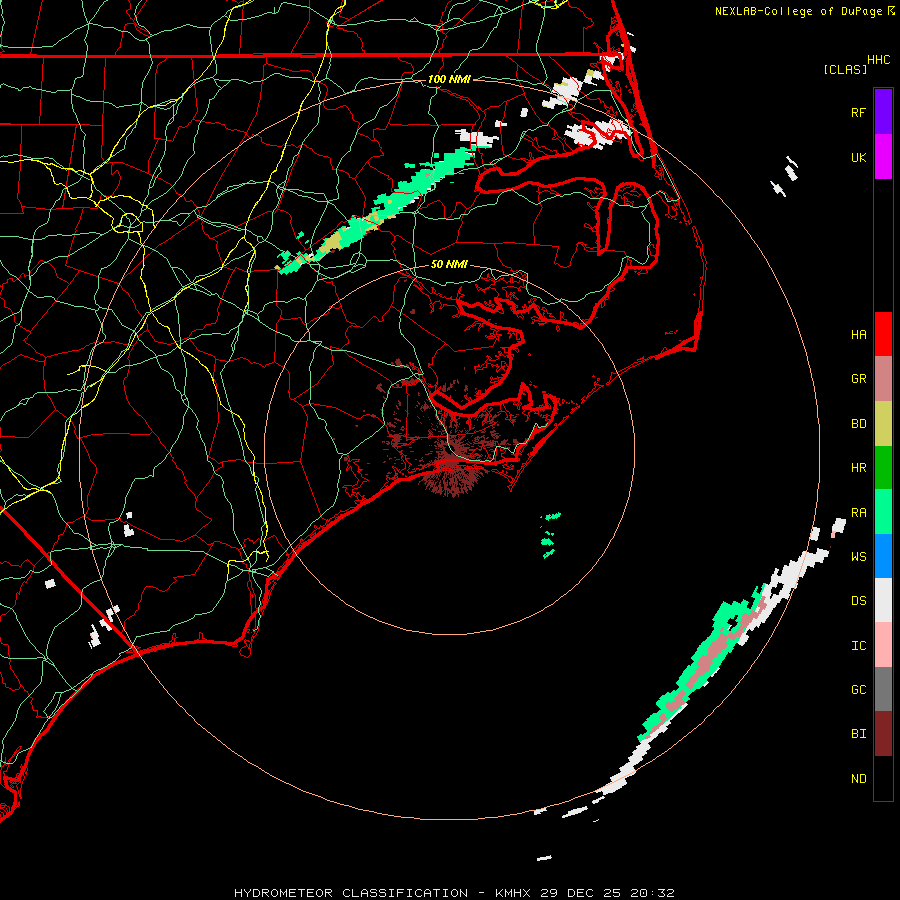The height and width of the screenshot is (900, 900).
Task: Click the GC gray legend swatch
Action: point(883,689)
